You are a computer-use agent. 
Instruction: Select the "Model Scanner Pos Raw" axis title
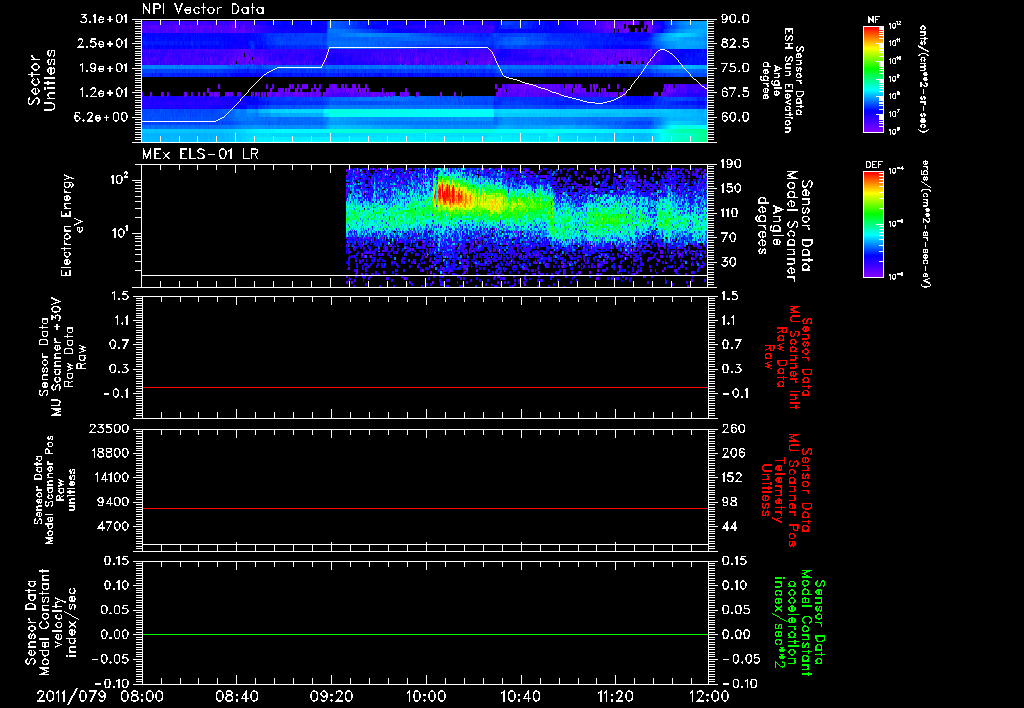[55, 490]
